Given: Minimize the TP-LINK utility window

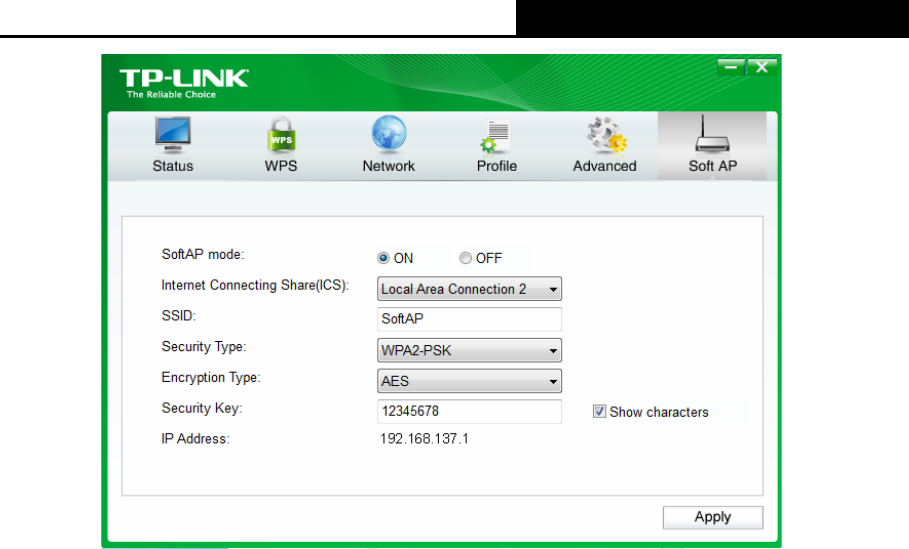Looking at the screenshot, I should coord(730,67).
